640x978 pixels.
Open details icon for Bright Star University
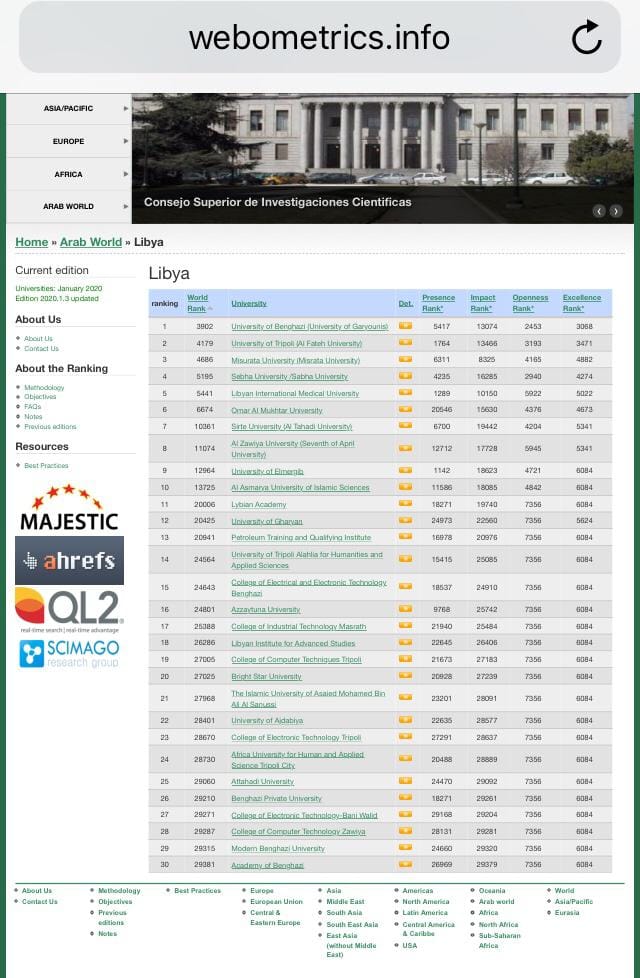[x=405, y=675]
